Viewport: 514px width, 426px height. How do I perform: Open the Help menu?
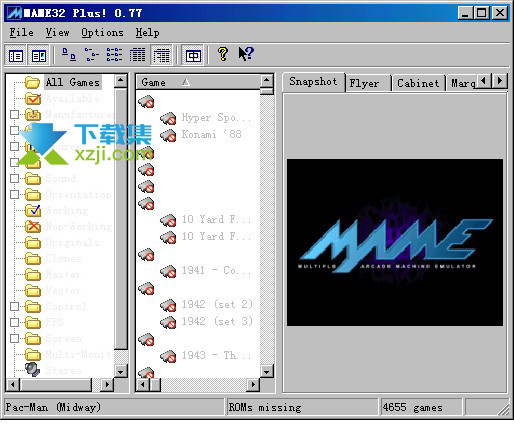(x=147, y=32)
